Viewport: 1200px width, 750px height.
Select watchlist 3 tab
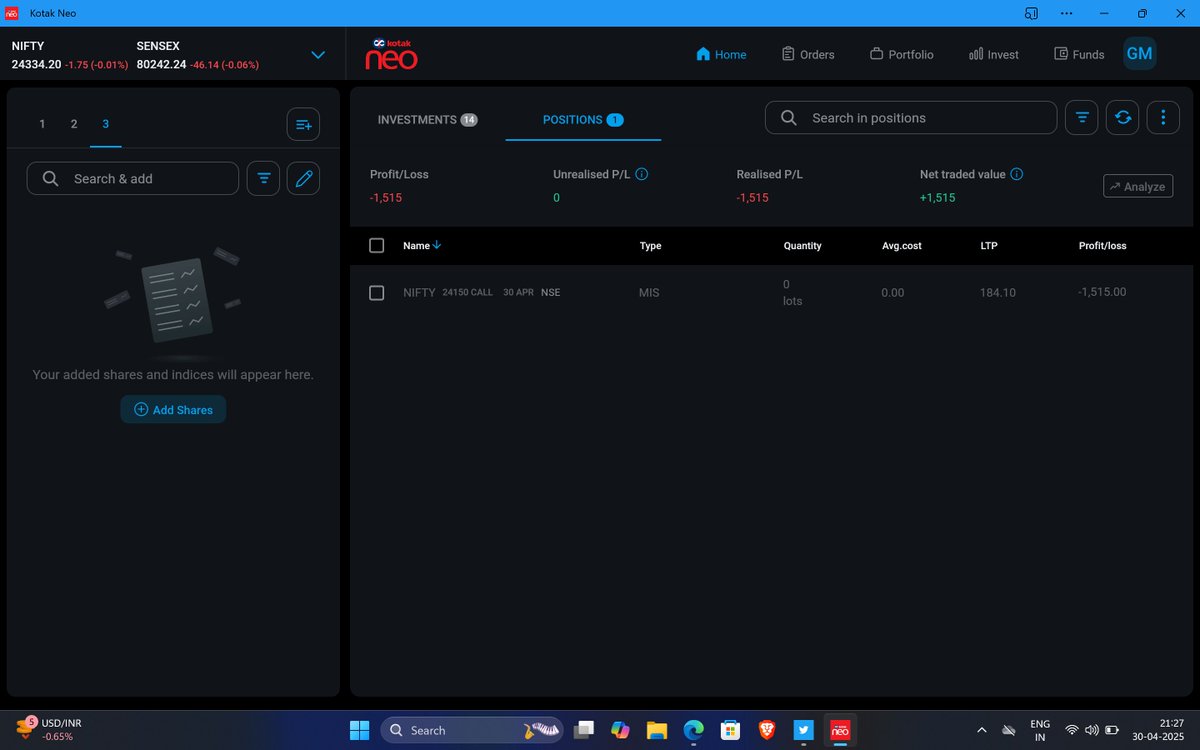(x=106, y=124)
